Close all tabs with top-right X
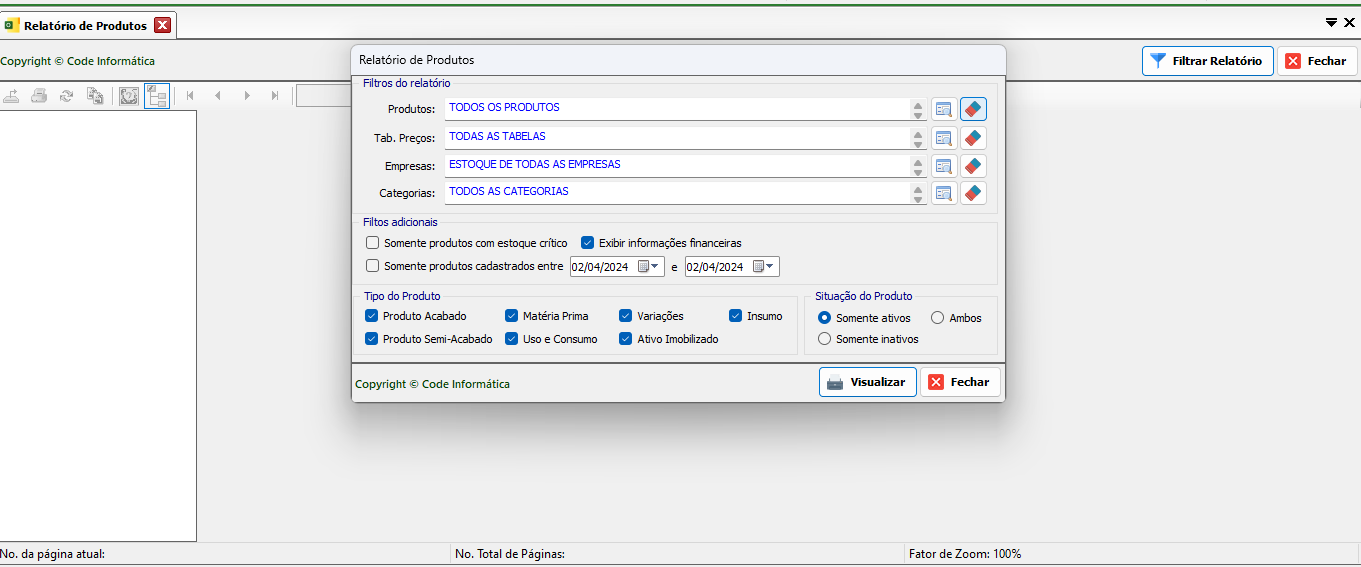Viewport: 1361px width, 567px height. [1349, 22]
